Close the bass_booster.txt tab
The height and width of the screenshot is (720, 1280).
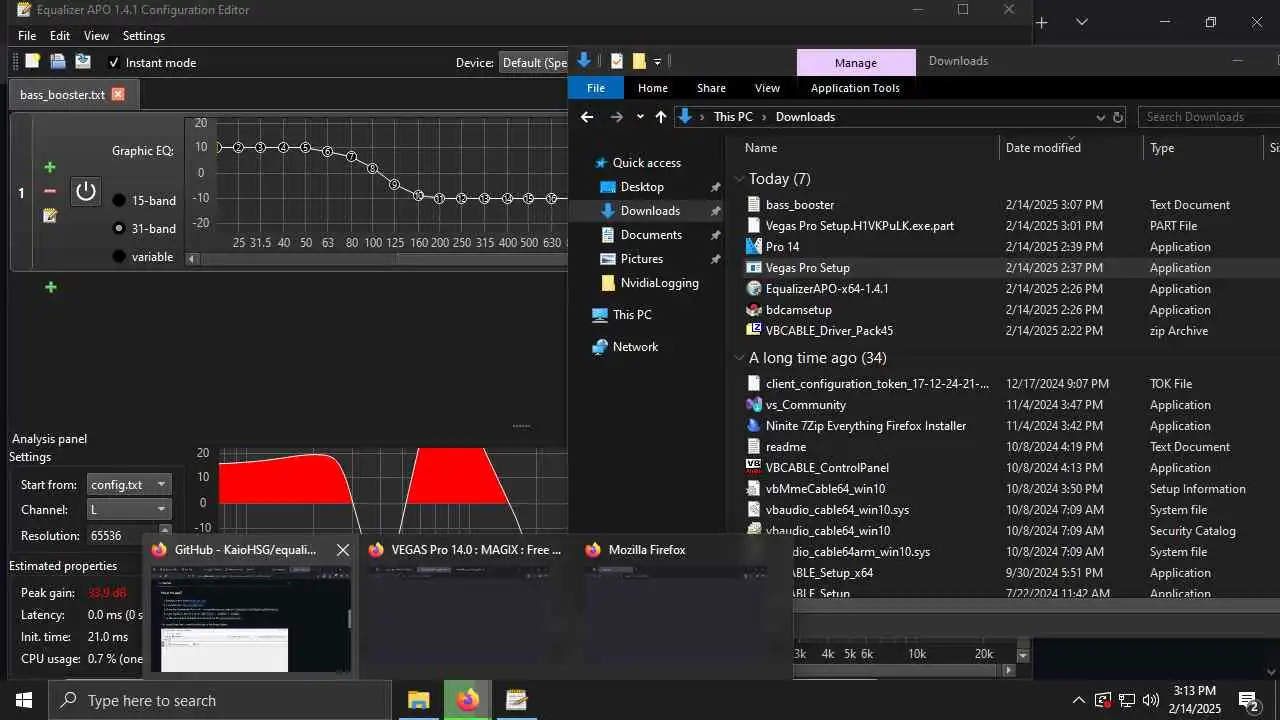[118, 94]
